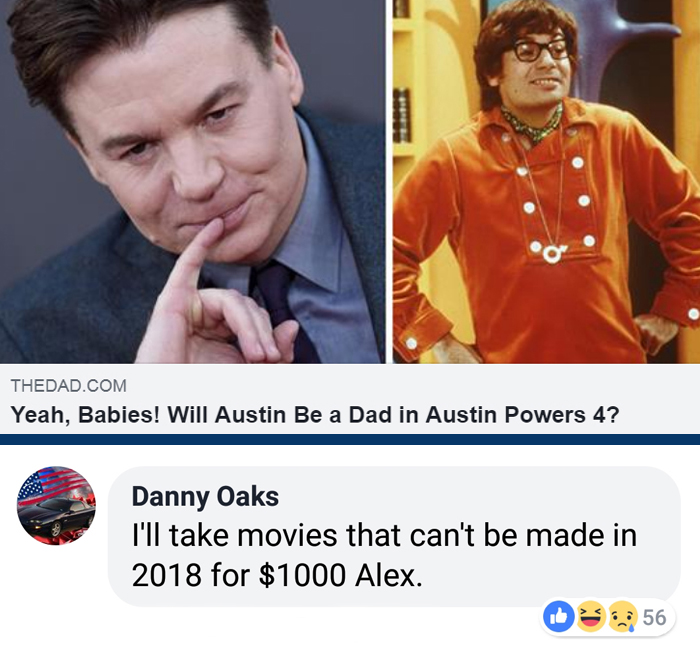Click the blue thumbs-up Like reaction icon

pos(558,616)
